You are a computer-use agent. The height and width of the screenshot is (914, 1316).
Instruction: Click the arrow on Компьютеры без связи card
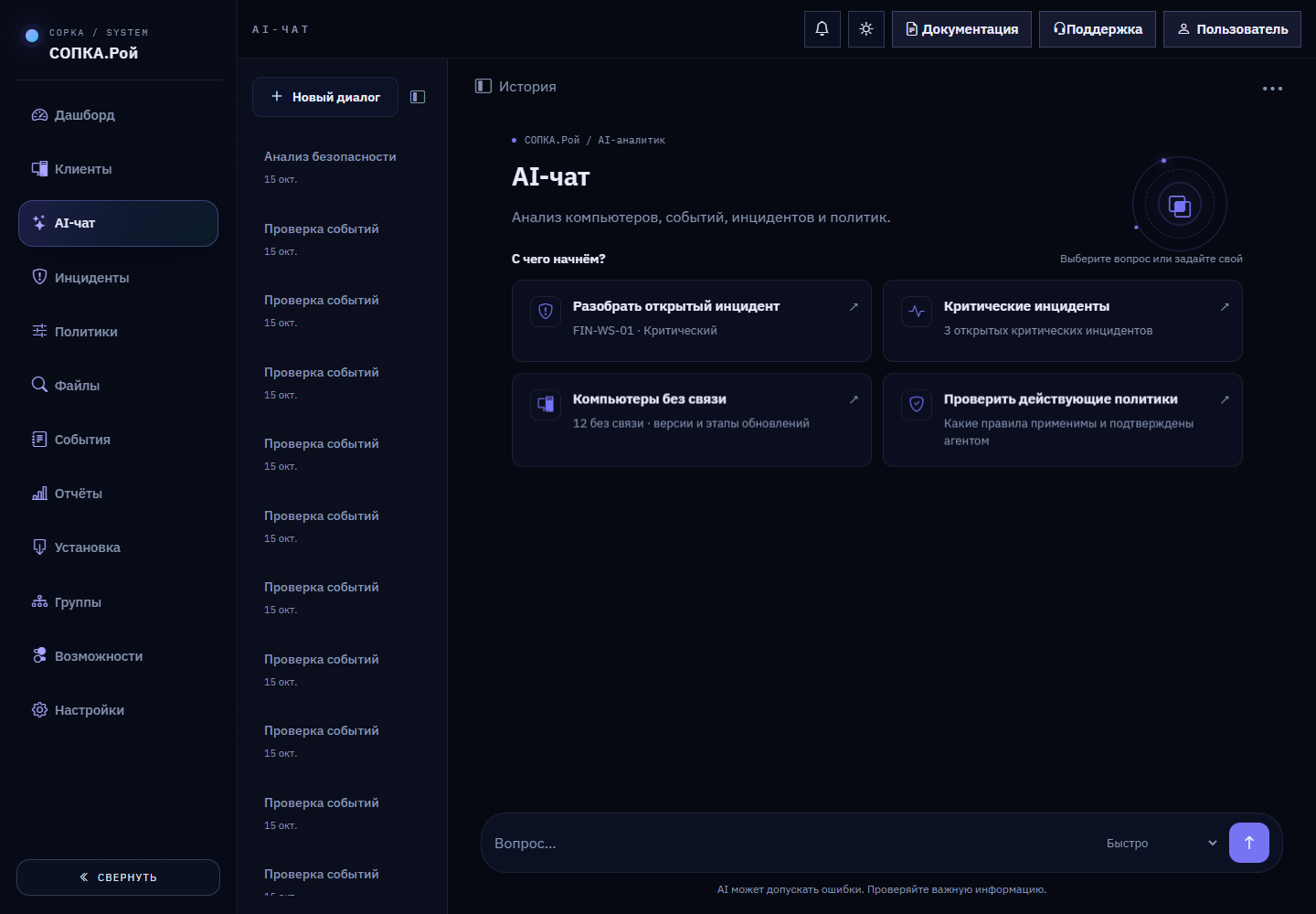pos(854,399)
